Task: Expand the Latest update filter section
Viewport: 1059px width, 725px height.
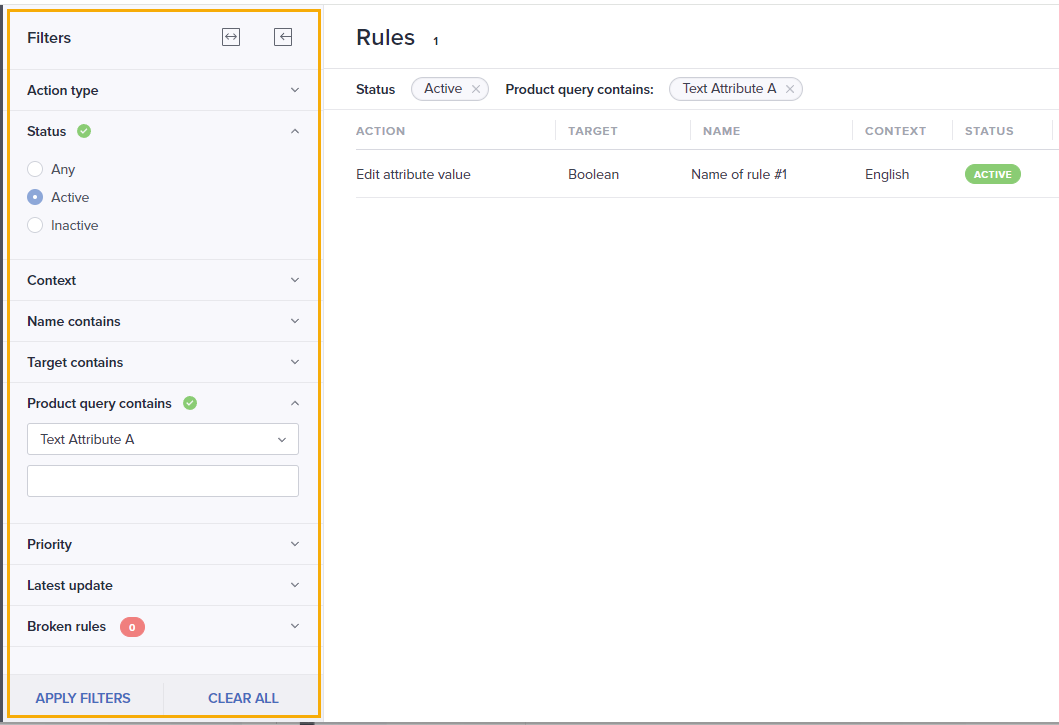Action: coord(294,585)
